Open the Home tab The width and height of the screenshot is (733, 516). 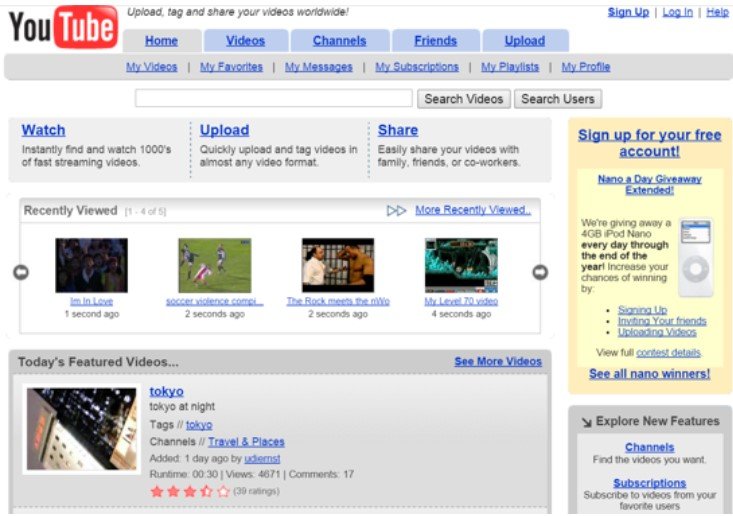161,41
